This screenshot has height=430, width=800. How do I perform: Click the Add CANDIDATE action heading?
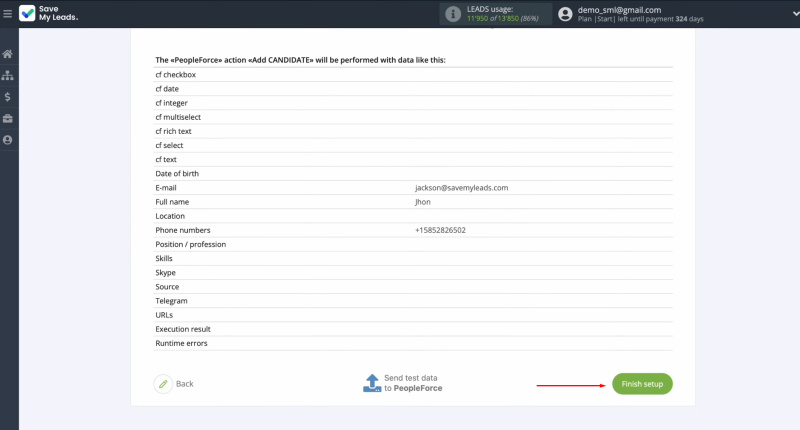300,60
